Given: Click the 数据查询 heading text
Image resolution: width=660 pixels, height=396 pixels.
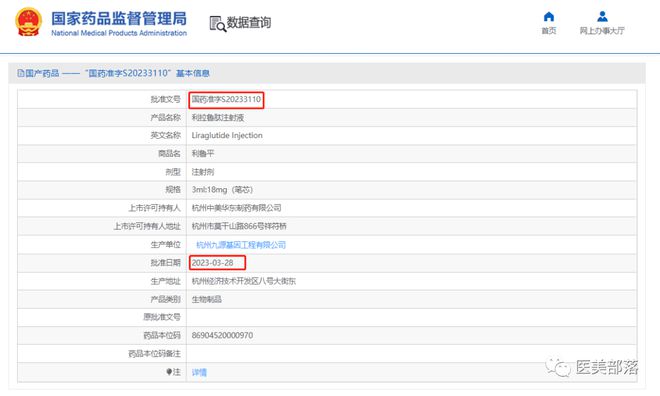Looking at the screenshot, I should point(249,23).
